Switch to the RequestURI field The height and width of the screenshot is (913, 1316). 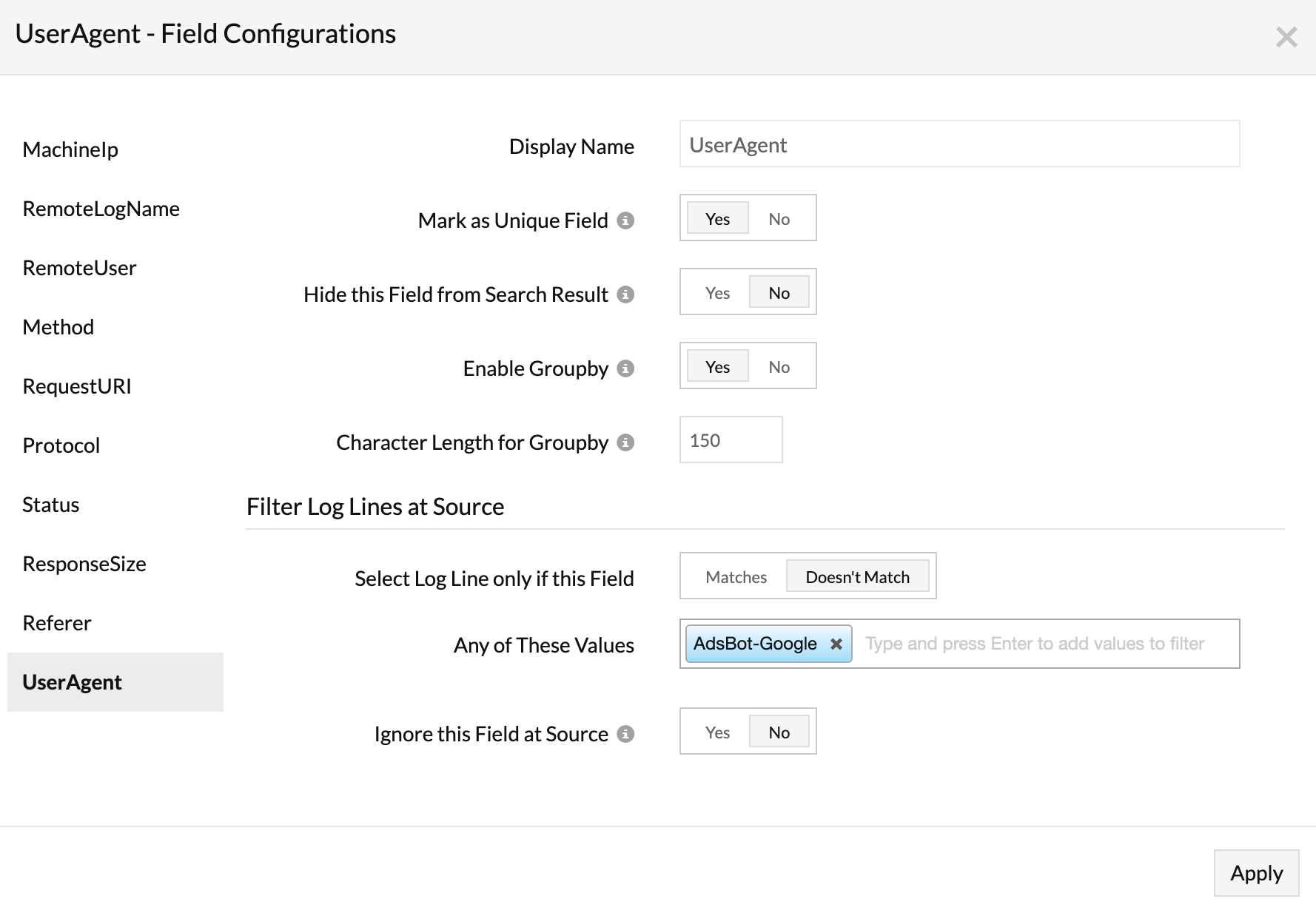click(x=77, y=386)
